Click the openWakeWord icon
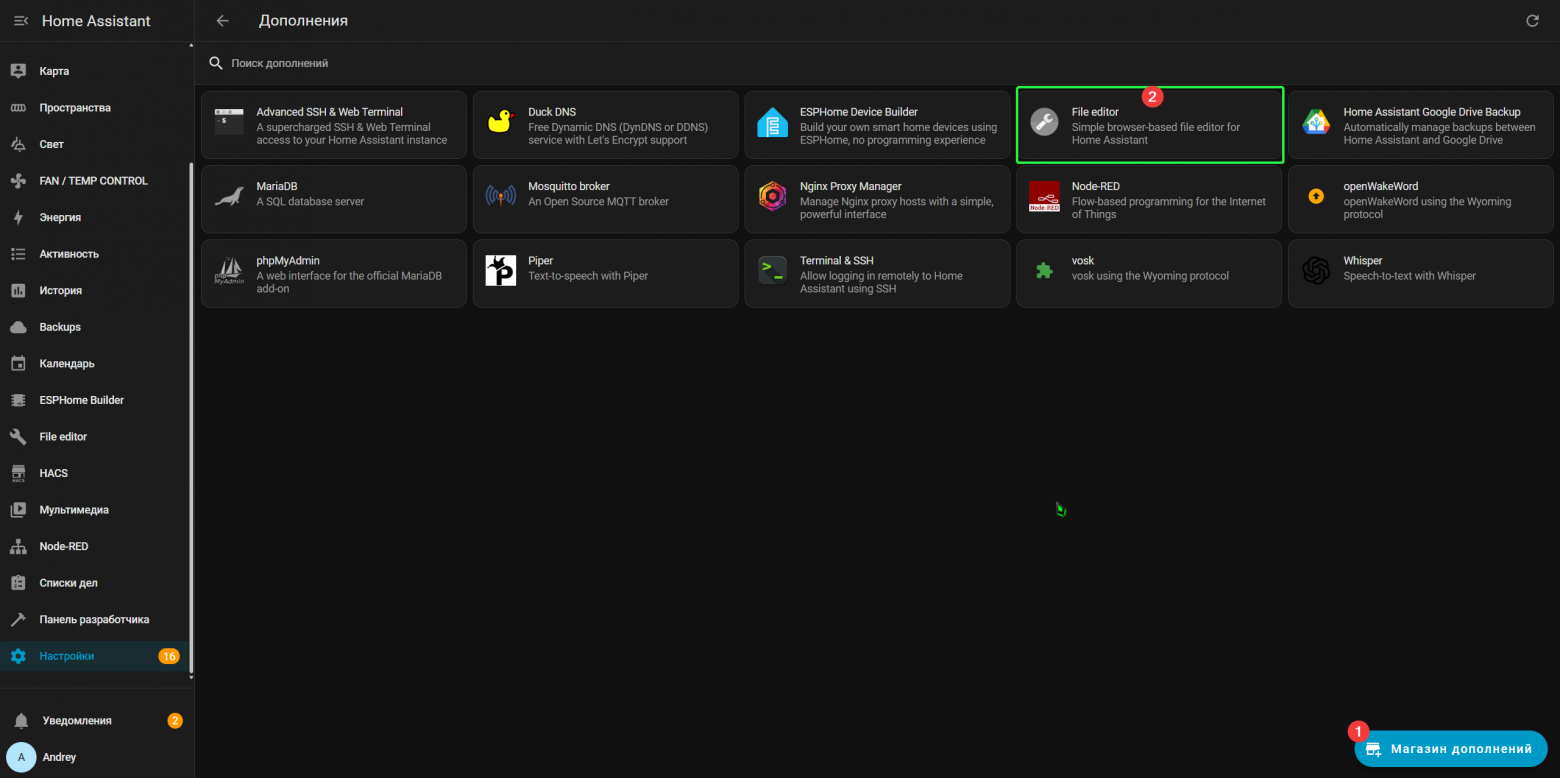Image resolution: width=1560 pixels, height=778 pixels. (1316, 196)
